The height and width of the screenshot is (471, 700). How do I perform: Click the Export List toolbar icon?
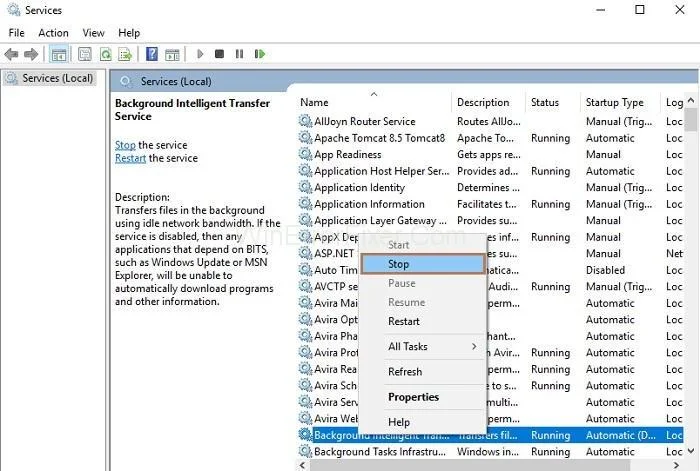(x=125, y=54)
